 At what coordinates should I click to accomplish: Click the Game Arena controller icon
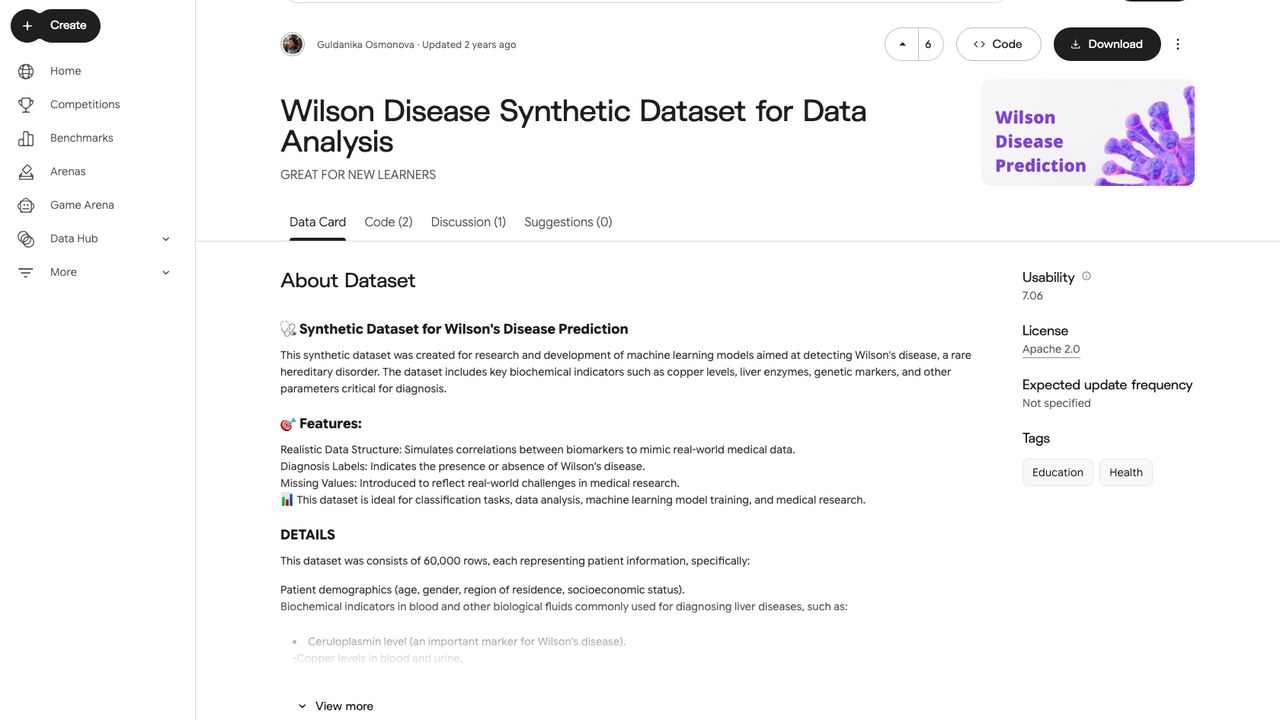(x=26, y=205)
